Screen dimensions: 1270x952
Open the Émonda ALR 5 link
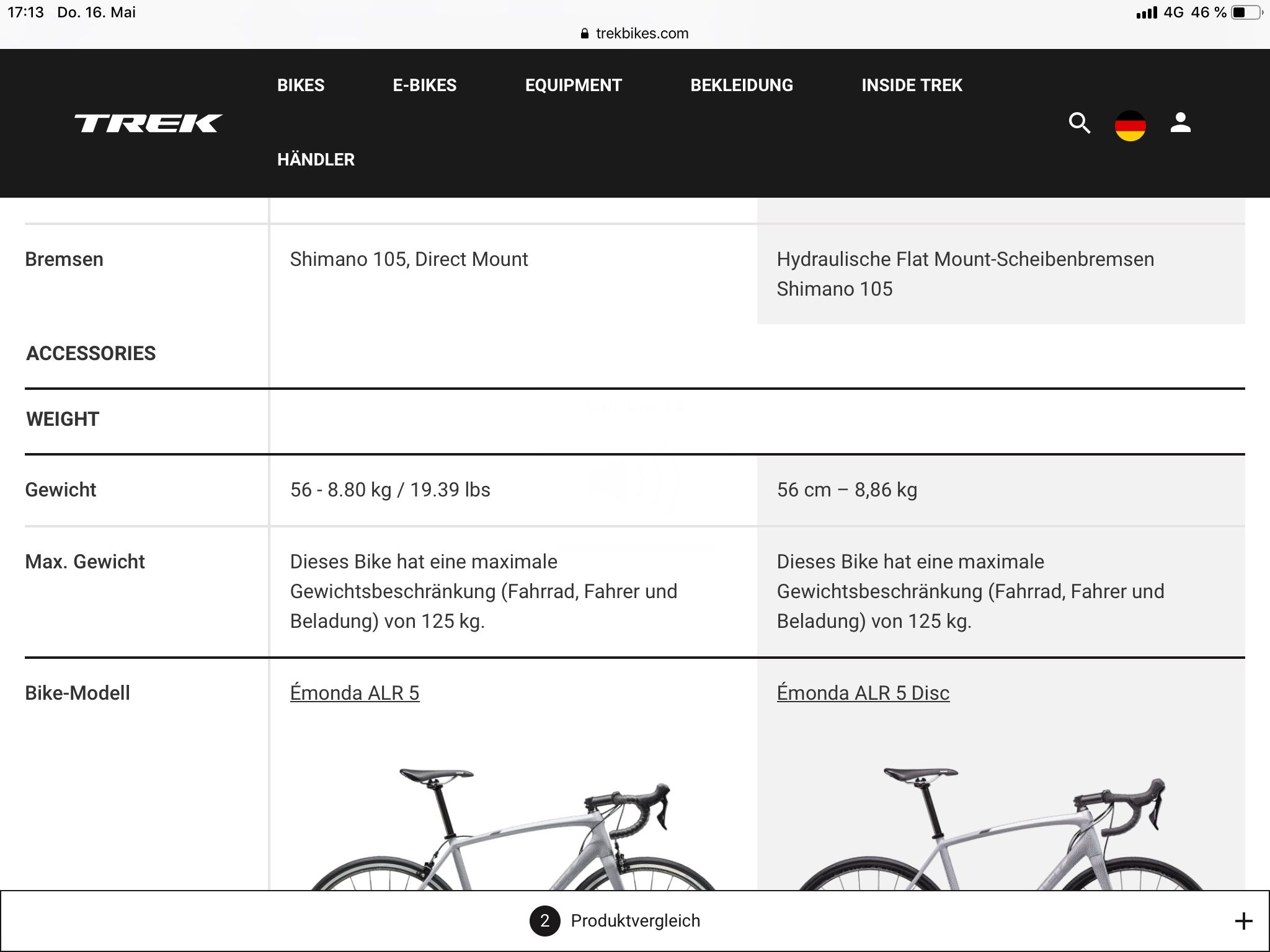[355, 693]
